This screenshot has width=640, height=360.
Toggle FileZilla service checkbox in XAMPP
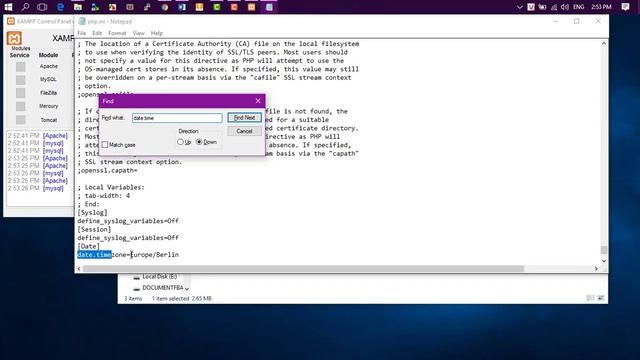[x=20, y=93]
